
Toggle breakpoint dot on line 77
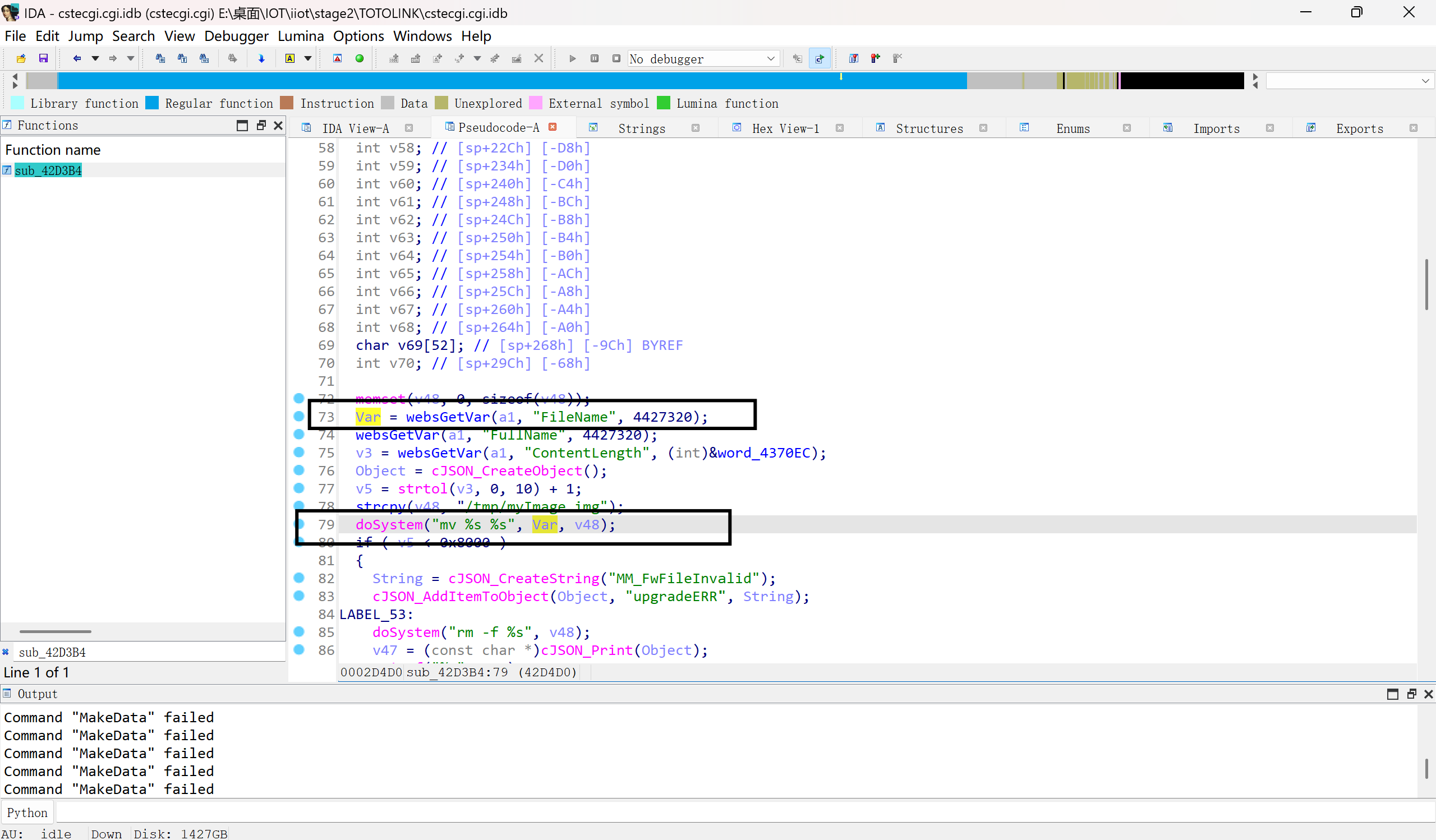(x=298, y=488)
